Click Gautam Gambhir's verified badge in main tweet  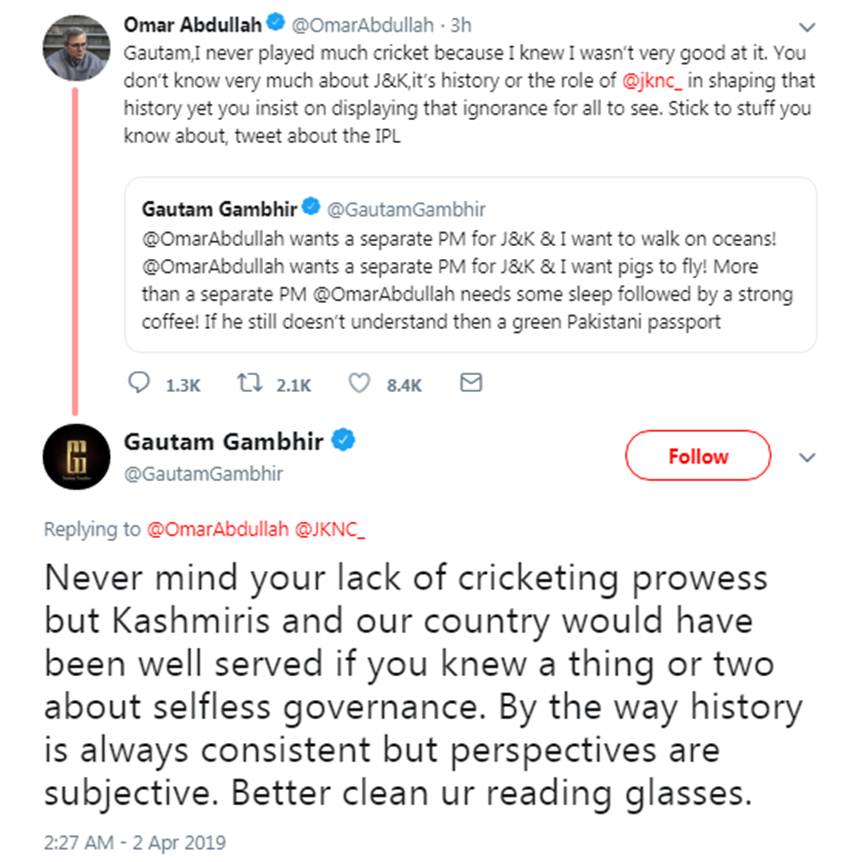[x=343, y=440]
